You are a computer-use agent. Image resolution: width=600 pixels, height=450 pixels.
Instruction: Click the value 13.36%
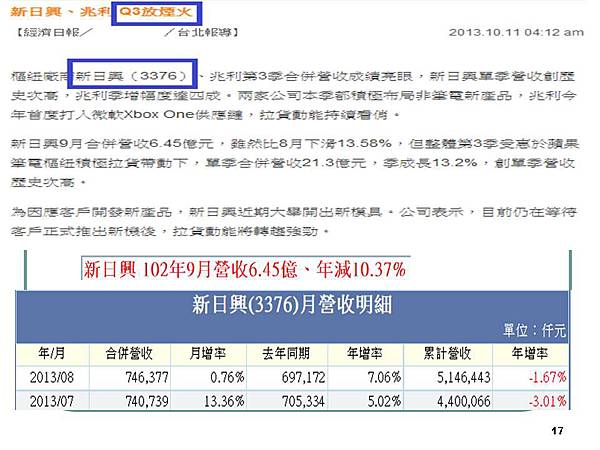tap(224, 401)
